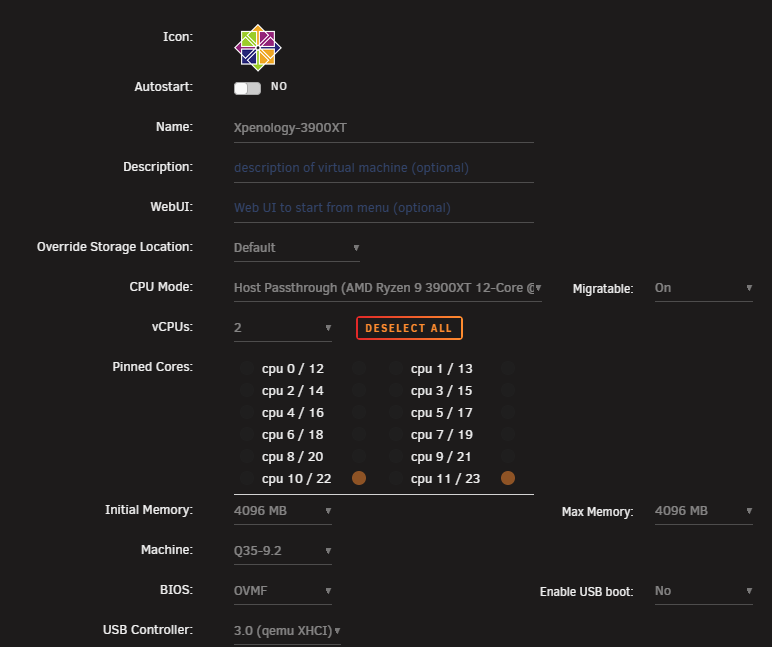The image size is (772, 647).
Task: Select pinned core cpu 23 checkbox
Action: click(508, 478)
